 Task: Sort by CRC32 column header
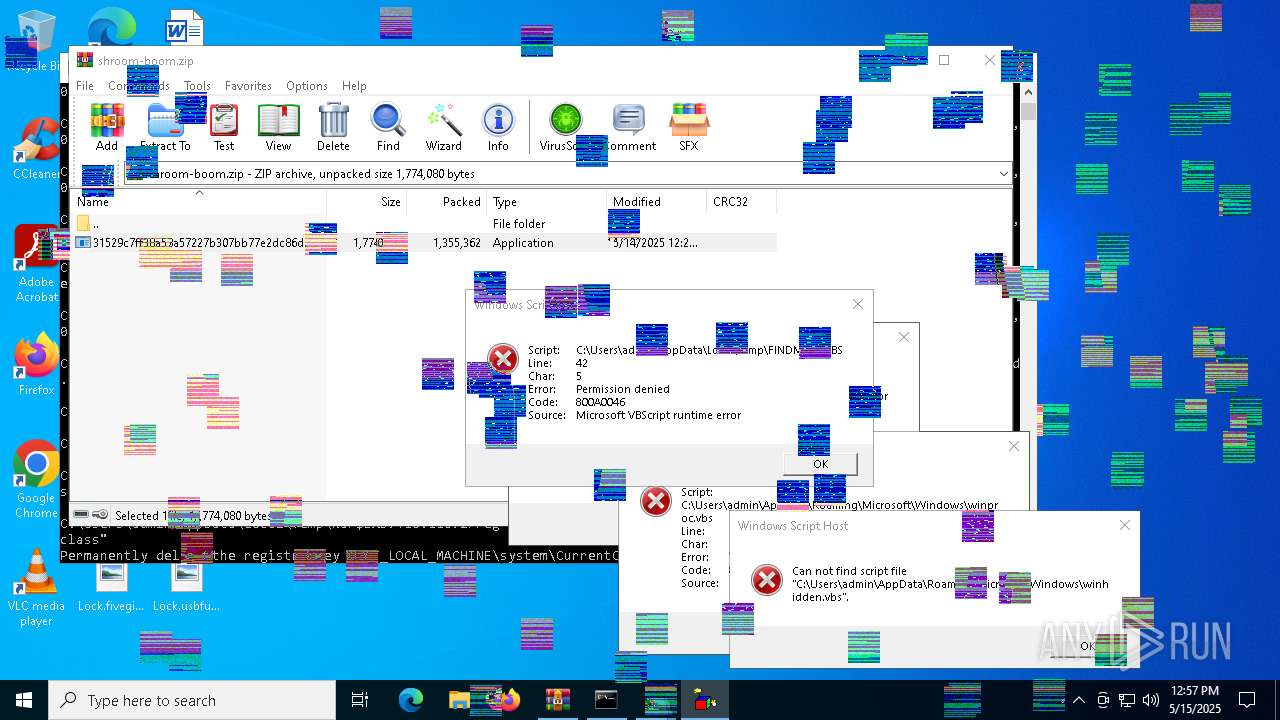tap(741, 201)
